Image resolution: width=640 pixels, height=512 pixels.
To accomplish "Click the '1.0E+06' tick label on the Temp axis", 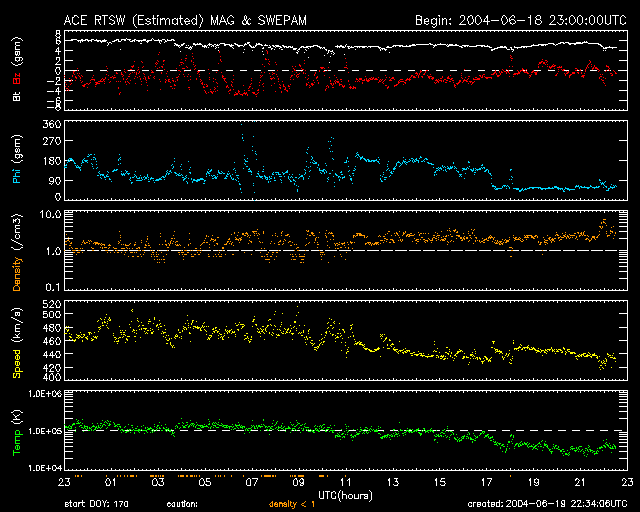I will point(45,394).
